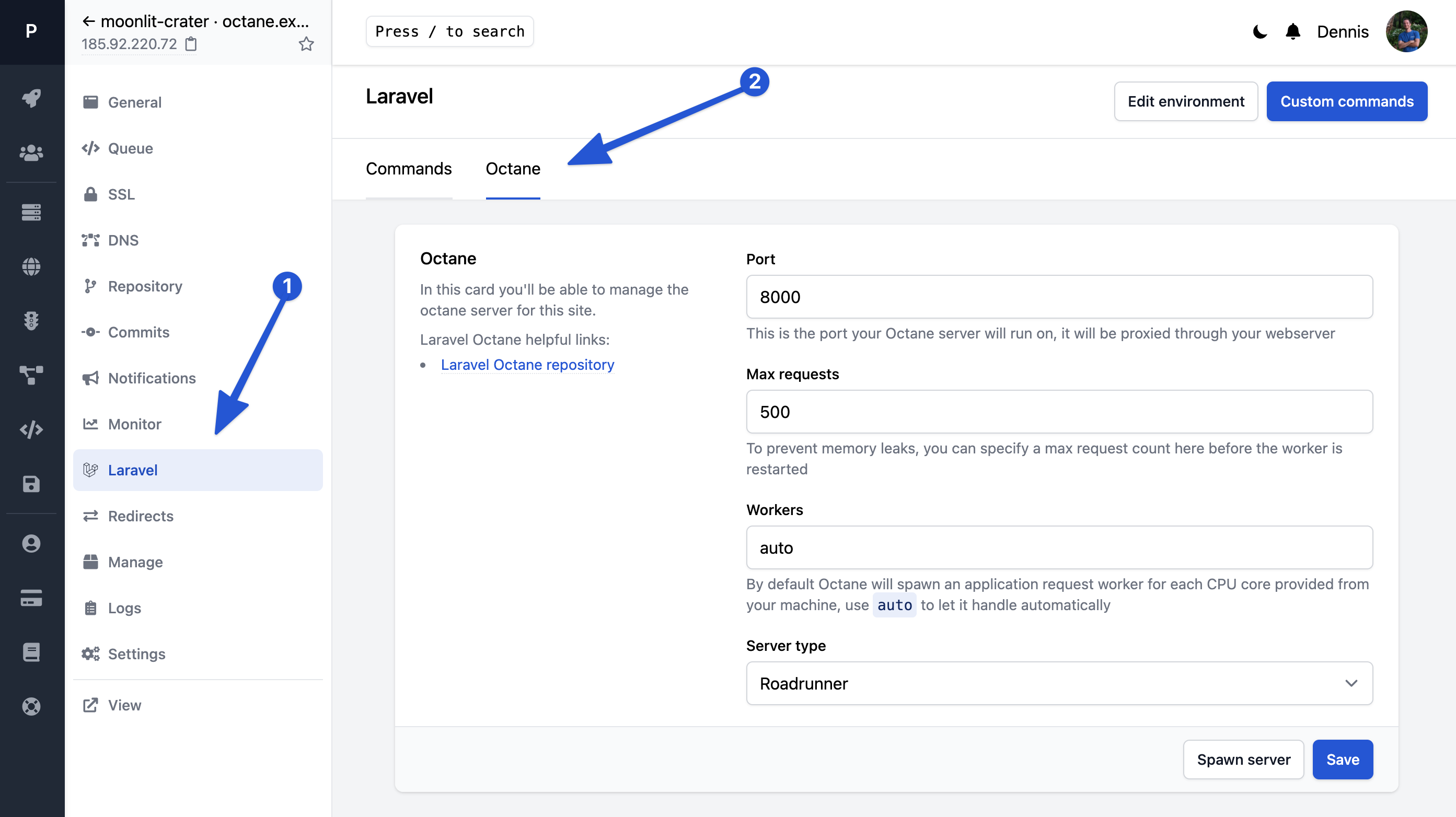The image size is (1456, 817).
Task: Open the Repository menu item
Action: [198, 286]
